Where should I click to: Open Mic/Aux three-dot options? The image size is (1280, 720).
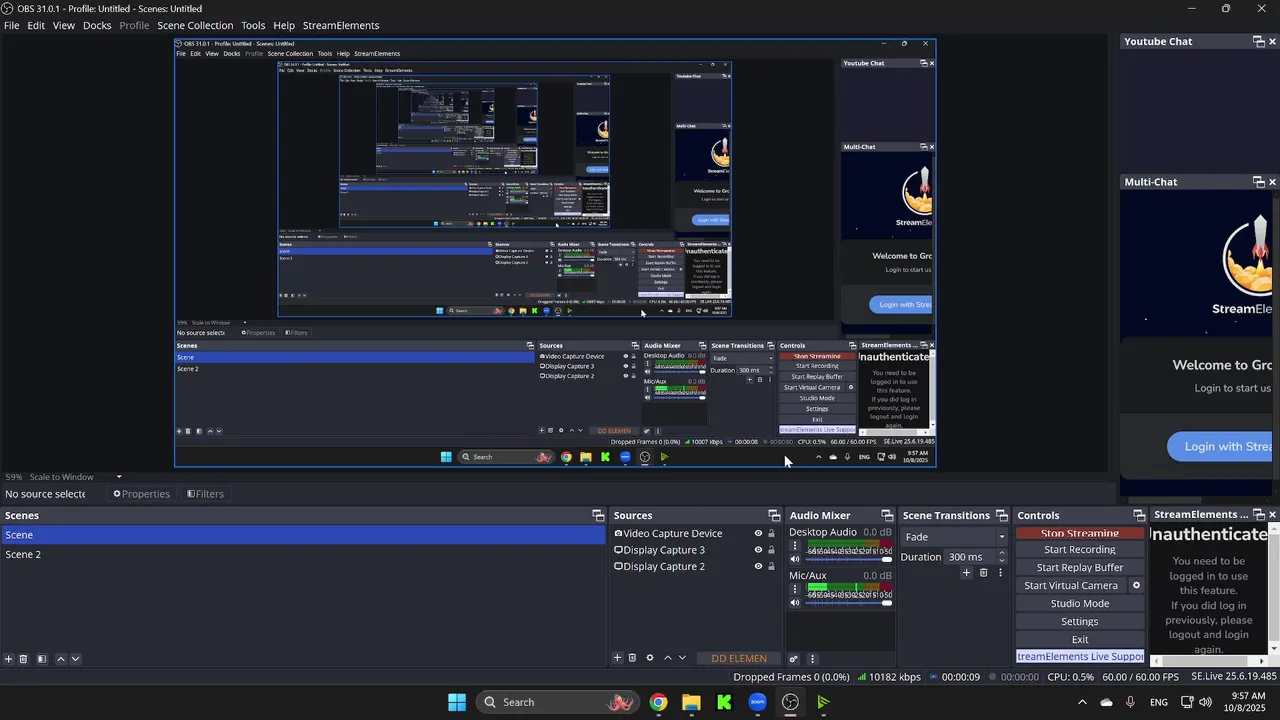[795, 590]
